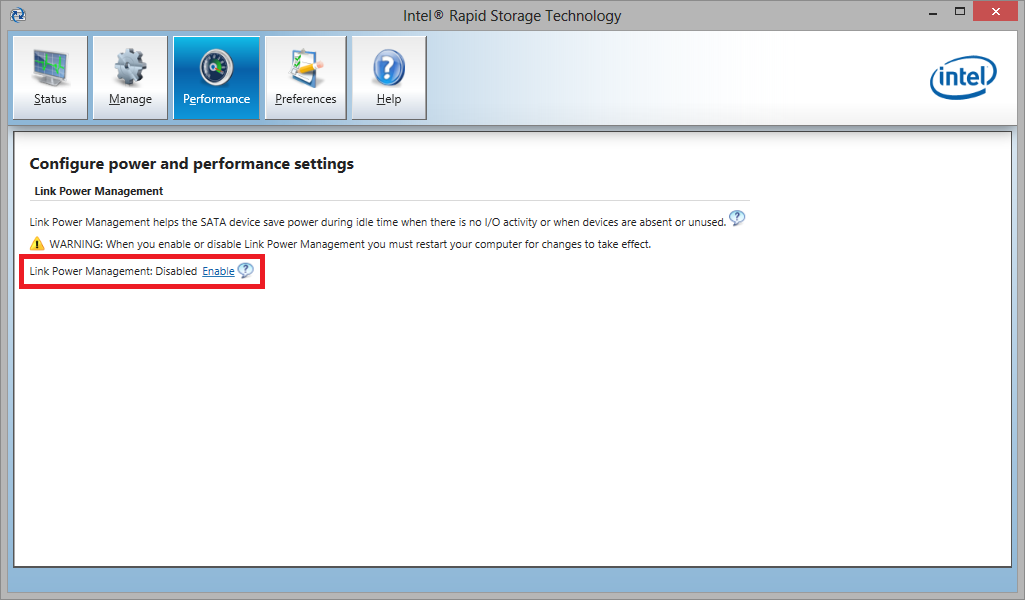Click help icon after SATA device description
1025x600 pixels.
pyautogui.click(x=737, y=218)
